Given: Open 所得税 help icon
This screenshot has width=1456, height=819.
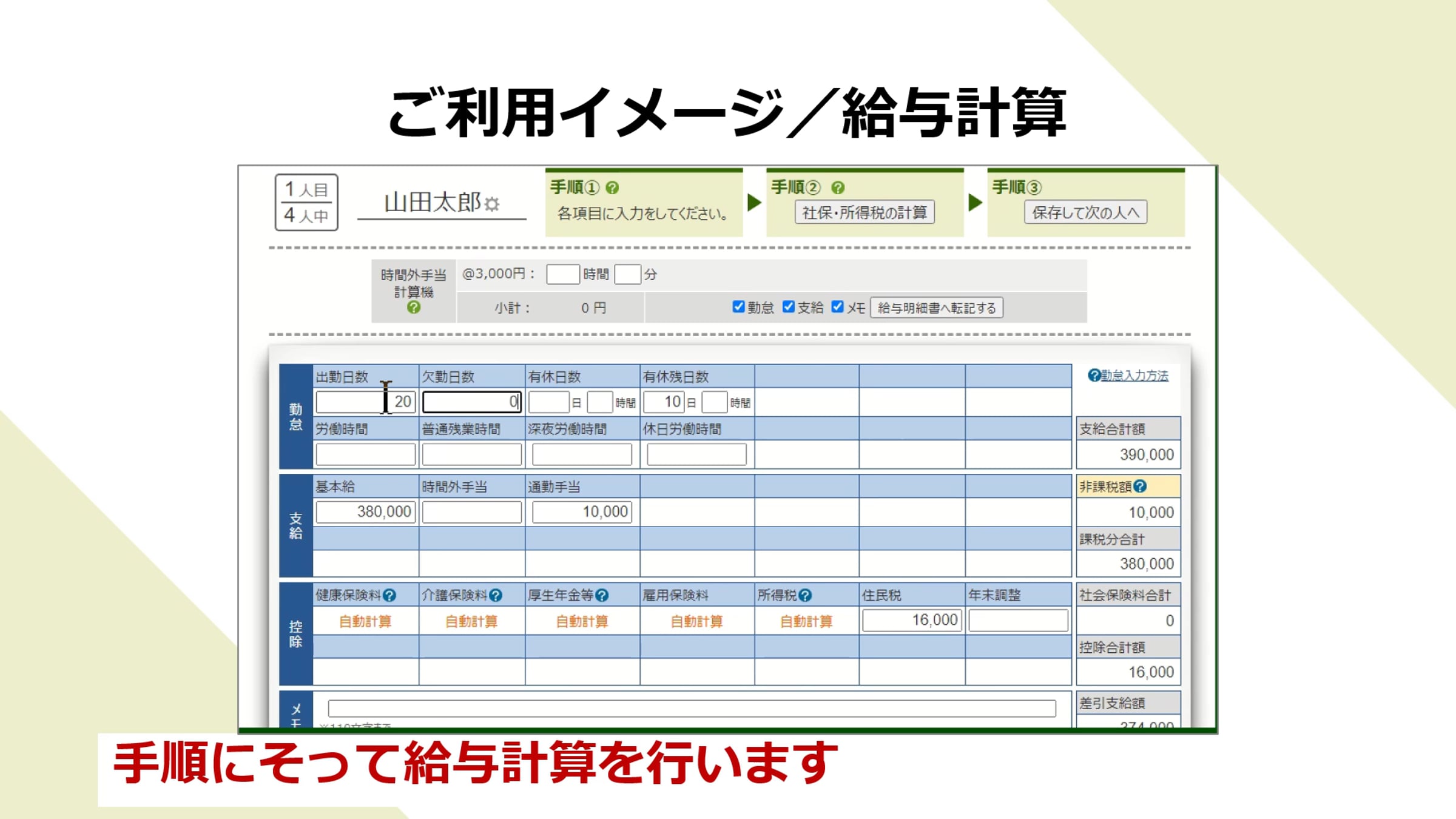Looking at the screenshot, I should coord(805,596).
